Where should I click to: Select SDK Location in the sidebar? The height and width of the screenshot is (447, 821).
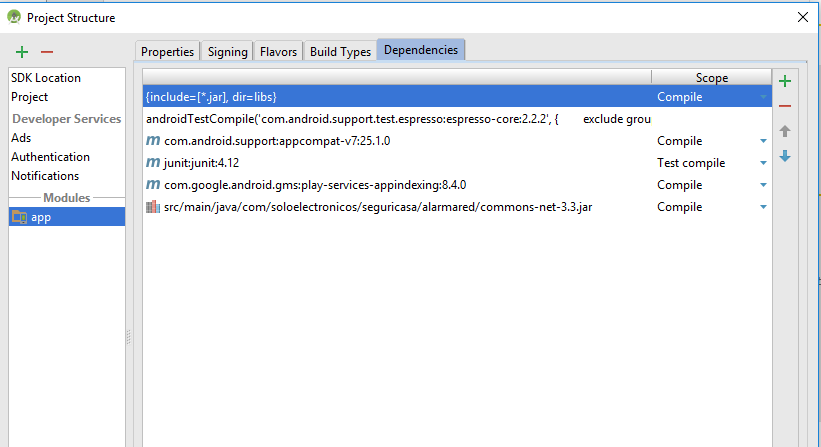pos(46,78)
